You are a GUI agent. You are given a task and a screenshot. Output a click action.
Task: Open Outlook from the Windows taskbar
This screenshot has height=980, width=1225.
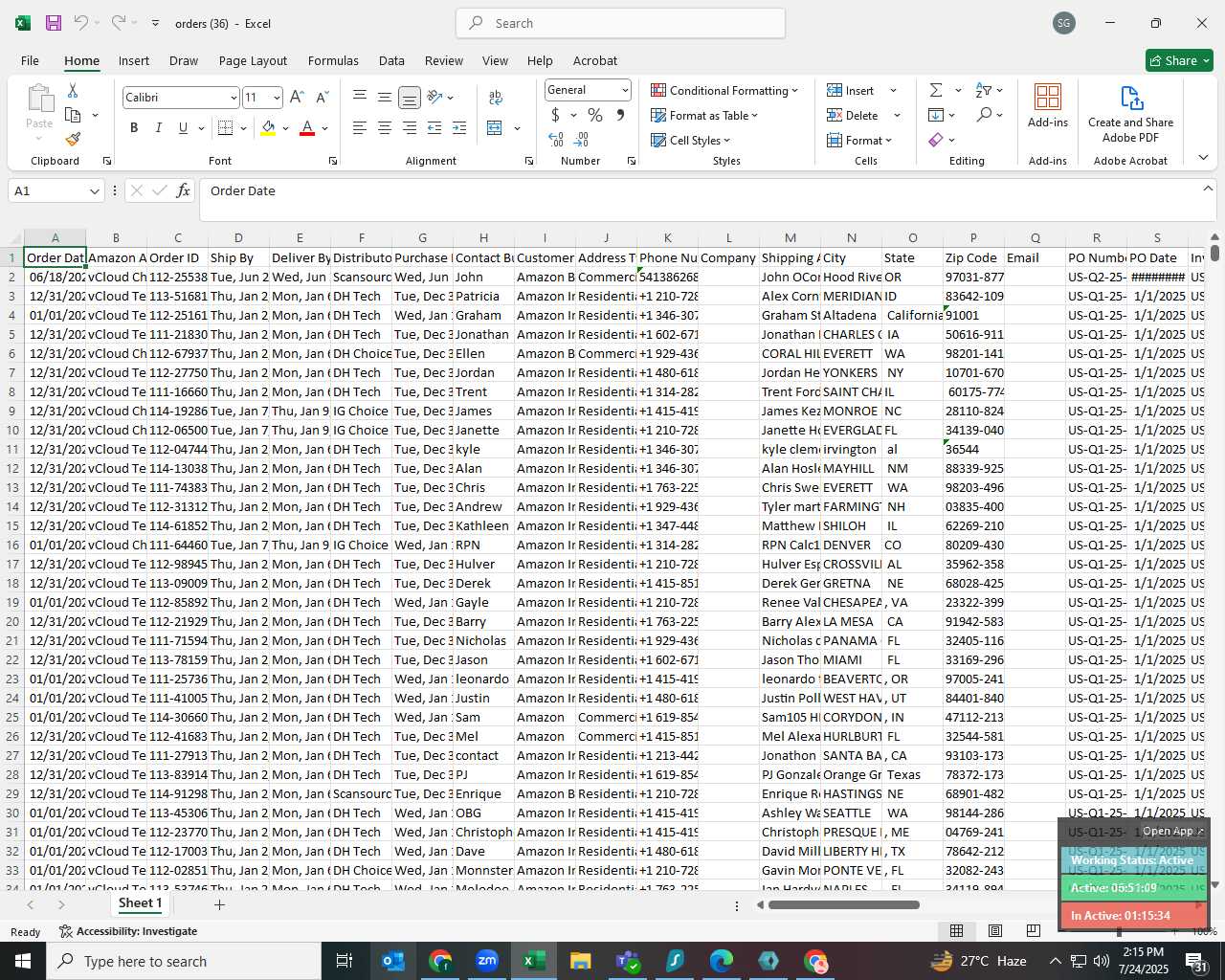(x=393, y=961)
